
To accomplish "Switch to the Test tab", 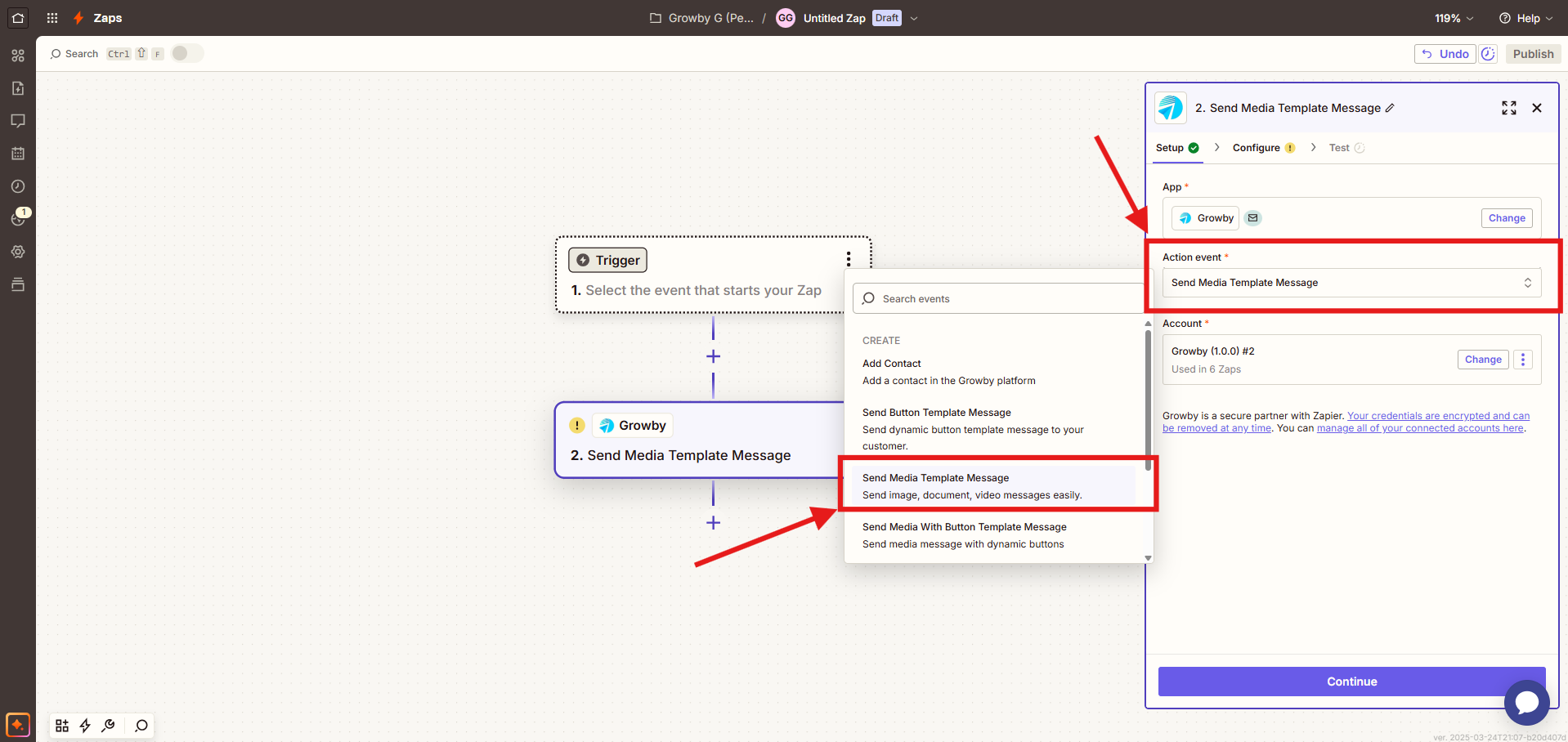I will pyautogui.click(x=1346, y=148).
